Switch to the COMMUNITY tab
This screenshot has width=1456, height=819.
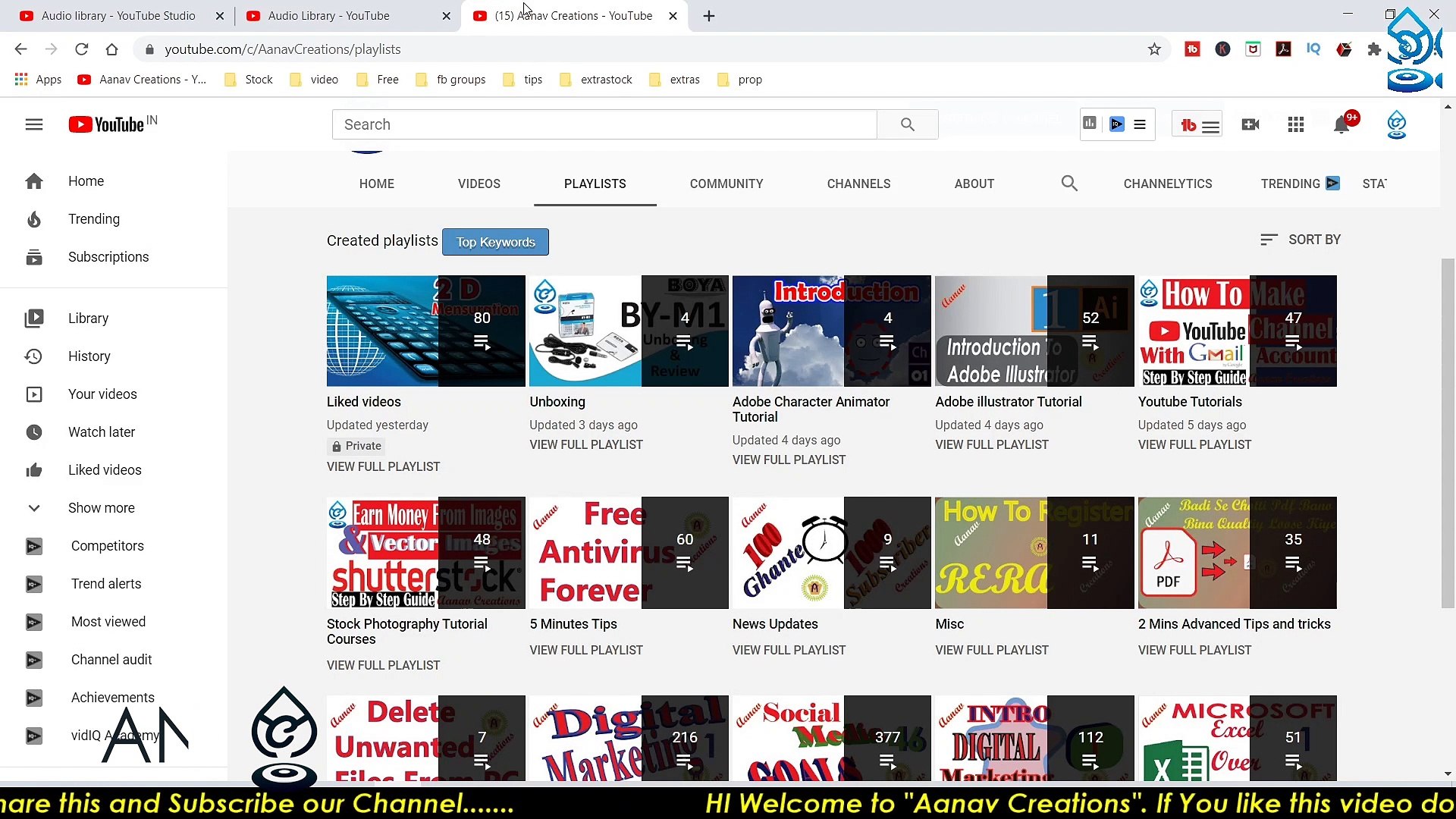726,184
